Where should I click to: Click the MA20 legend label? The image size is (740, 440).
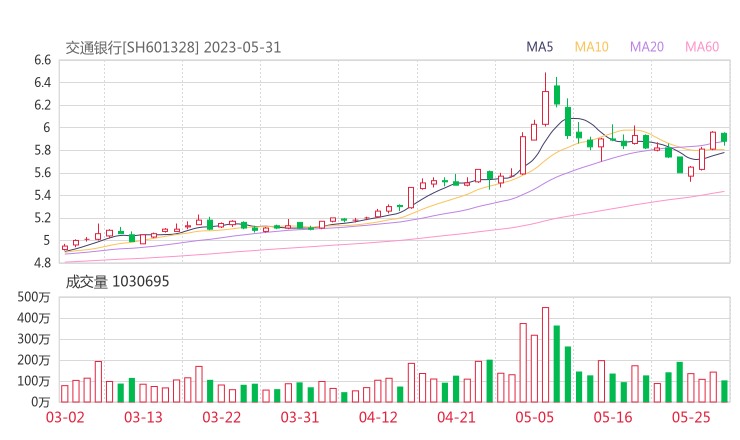point(647,47)
